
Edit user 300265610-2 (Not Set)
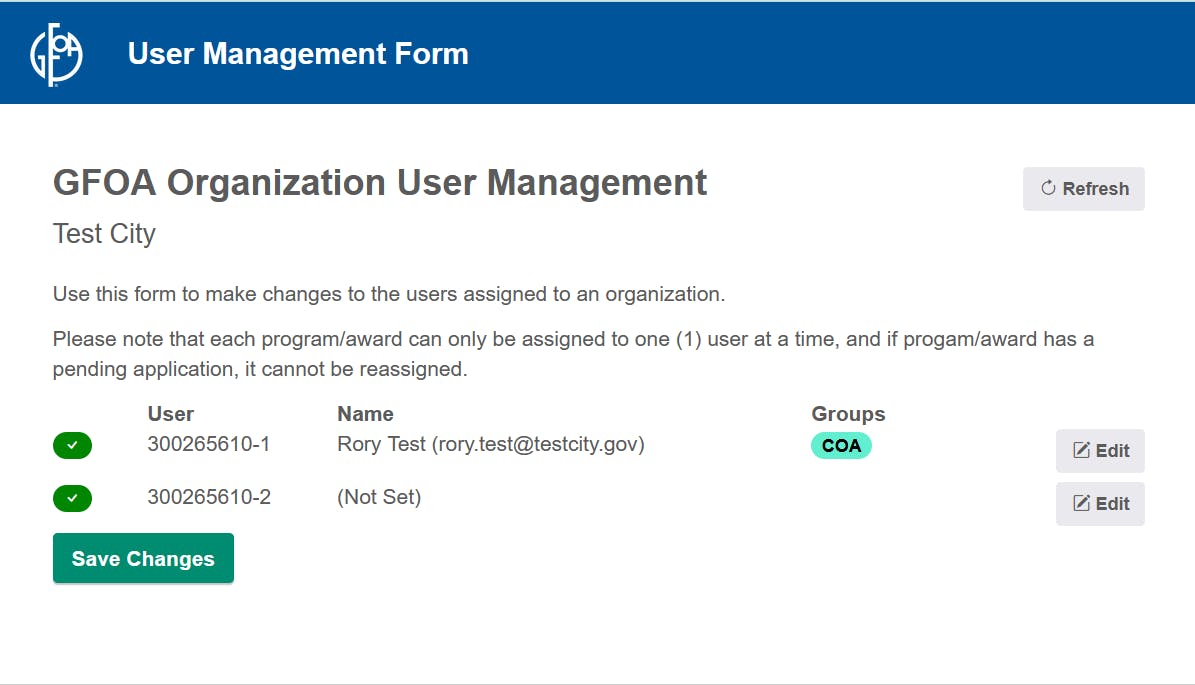(1100, 504)
